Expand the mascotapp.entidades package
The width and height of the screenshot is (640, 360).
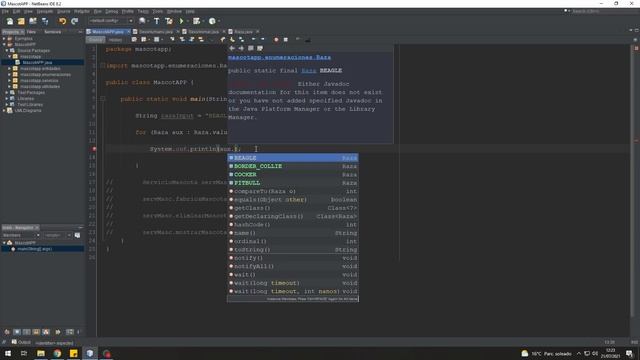[x=10, y=69]
